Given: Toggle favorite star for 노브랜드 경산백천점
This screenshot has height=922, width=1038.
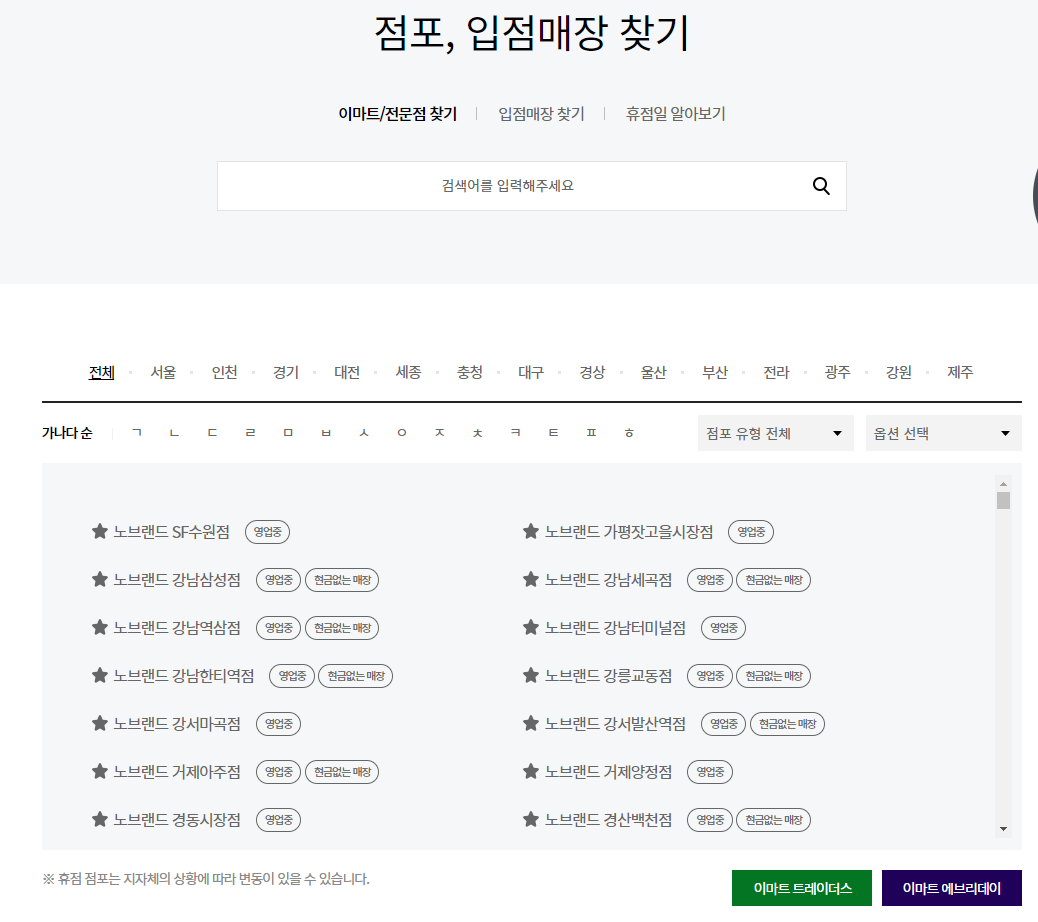Looking at the screenshot, I should pos(530,819).
